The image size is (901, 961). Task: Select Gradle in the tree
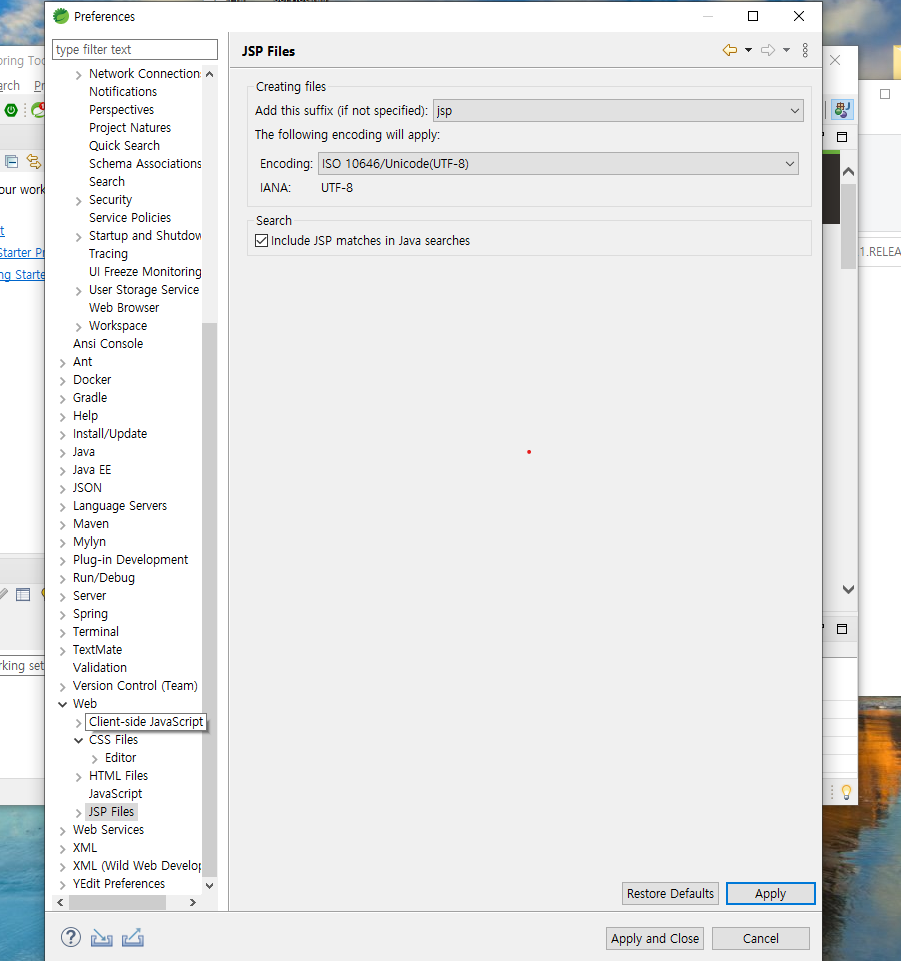pos(90,398)
